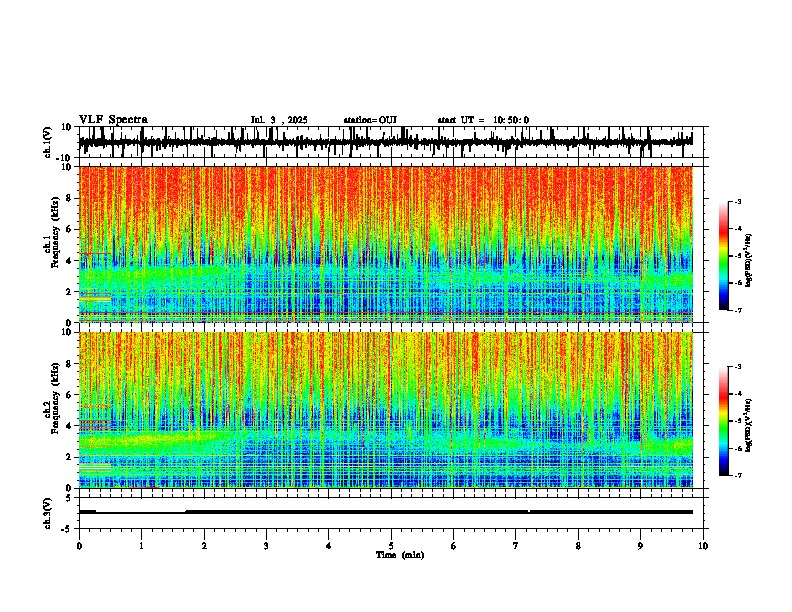
Task: Click the ch.3 voltage trace panel
Action: tap(393, 513)
